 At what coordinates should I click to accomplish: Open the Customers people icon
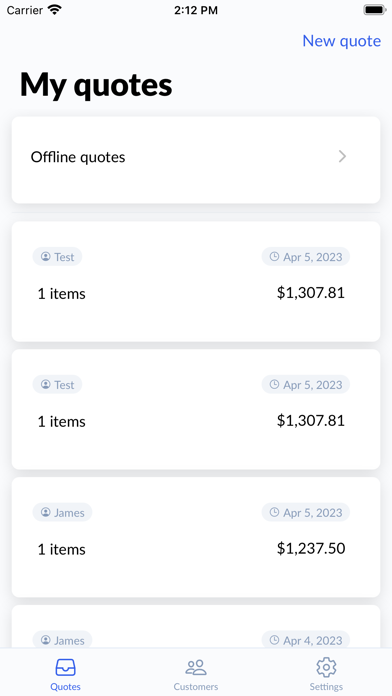[x=196, y=667]
